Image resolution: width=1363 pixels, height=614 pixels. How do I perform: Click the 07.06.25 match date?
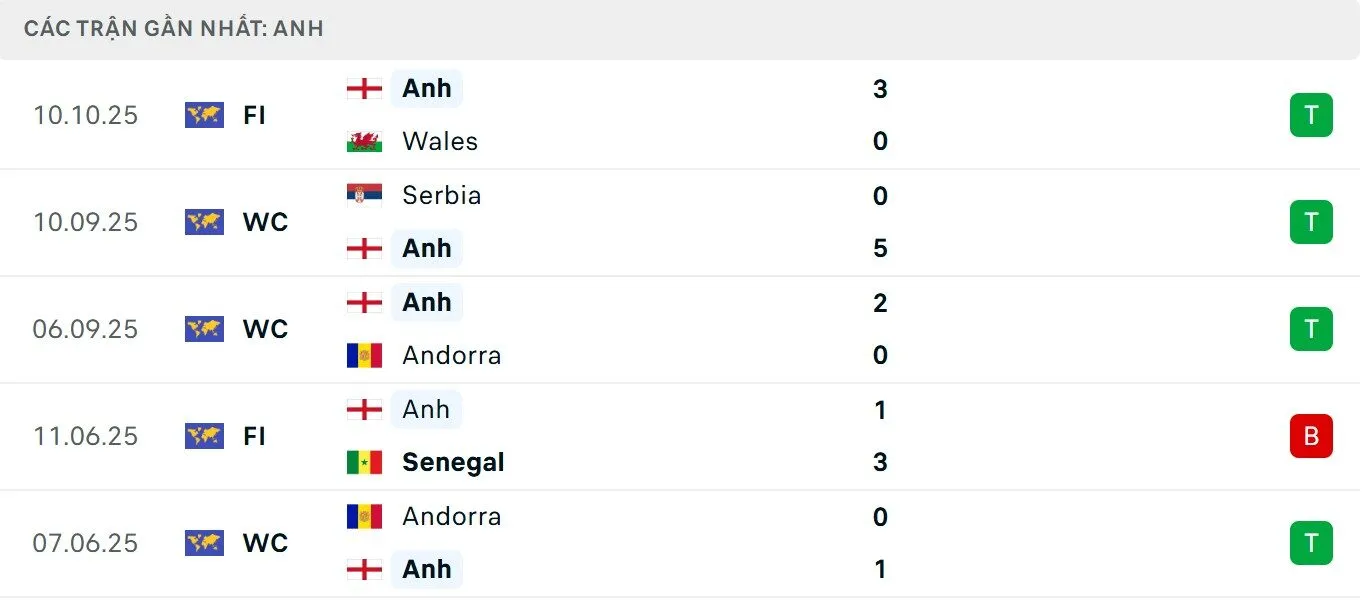[85, 543]
